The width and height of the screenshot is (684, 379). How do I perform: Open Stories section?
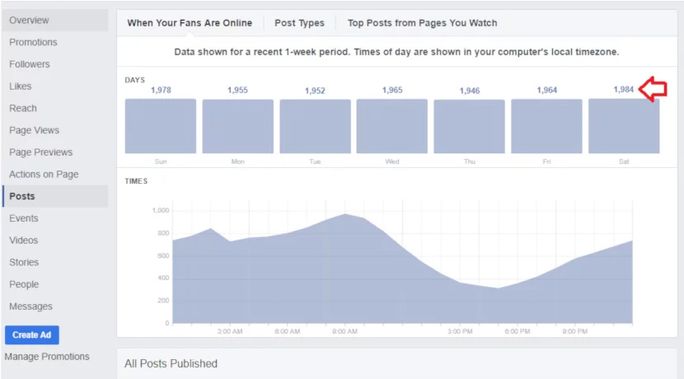click(x=24, y=262)
